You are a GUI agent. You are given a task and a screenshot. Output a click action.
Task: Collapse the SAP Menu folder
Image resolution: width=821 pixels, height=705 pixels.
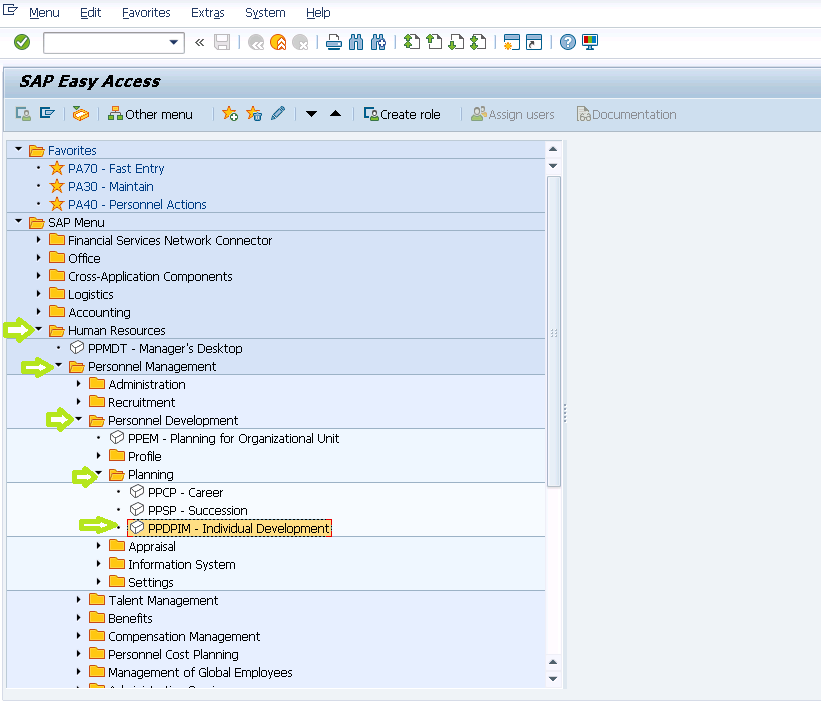[19, 222]
